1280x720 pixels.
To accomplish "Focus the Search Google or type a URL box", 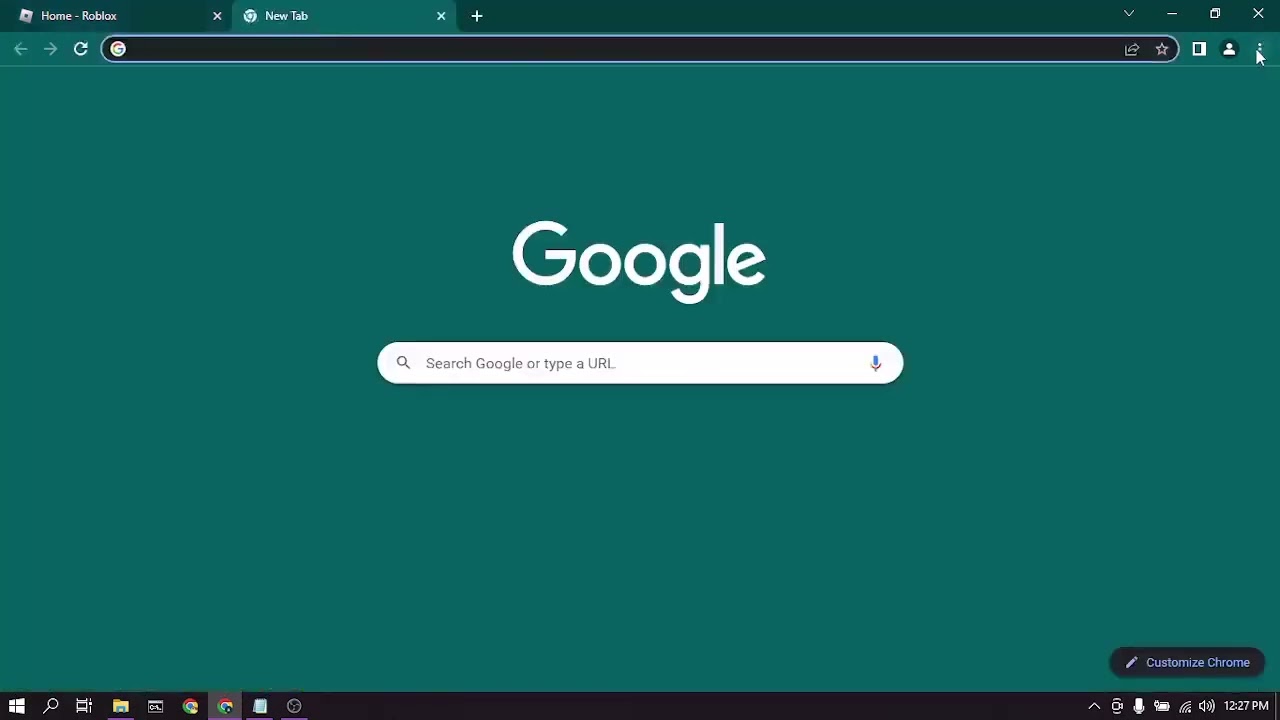I will (x=640, y=363).
